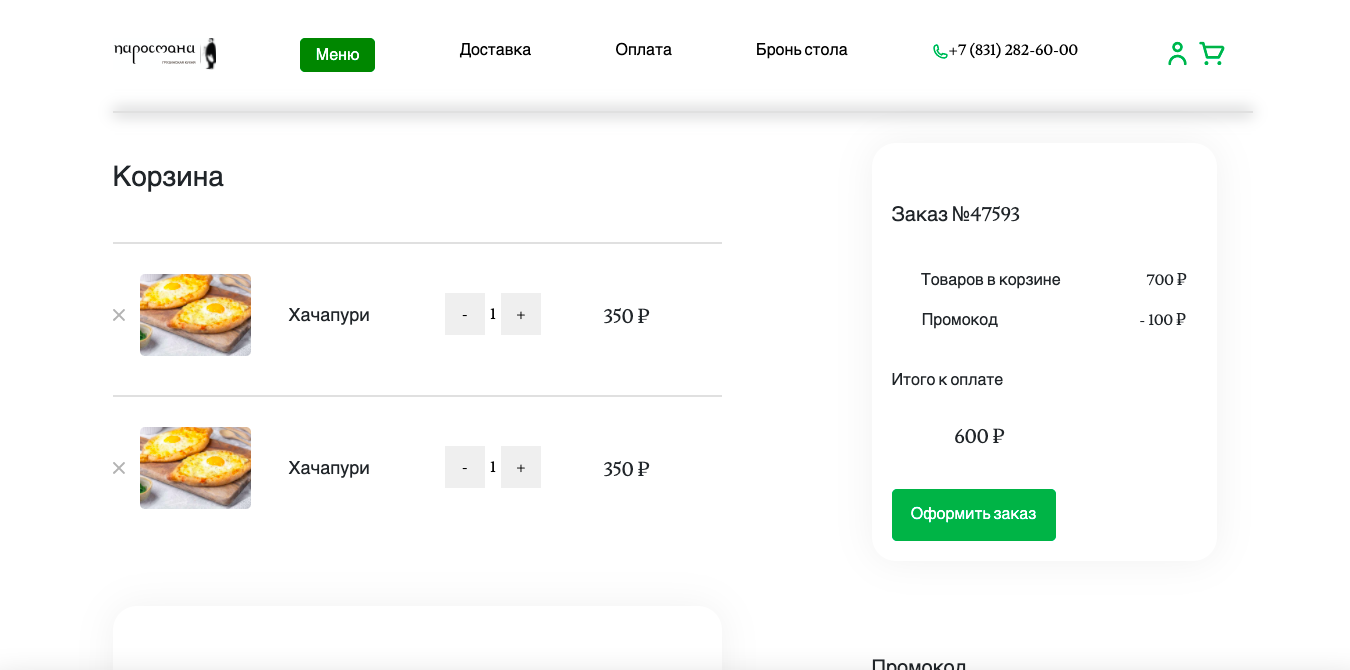Image resolution: width=1350 pixels, height=670 pixels.
Task: Click the first Хачапури product image
Action: coord(195,315)
